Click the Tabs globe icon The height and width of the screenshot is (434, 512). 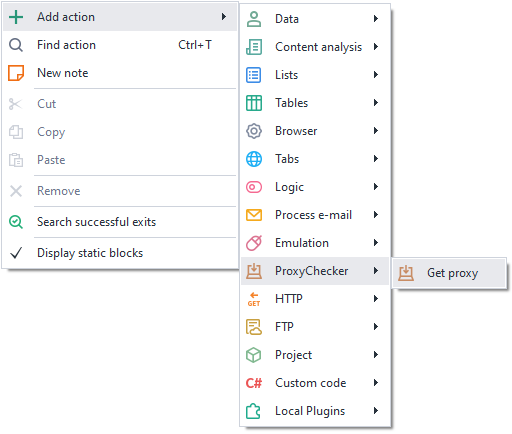coord(254,159)
